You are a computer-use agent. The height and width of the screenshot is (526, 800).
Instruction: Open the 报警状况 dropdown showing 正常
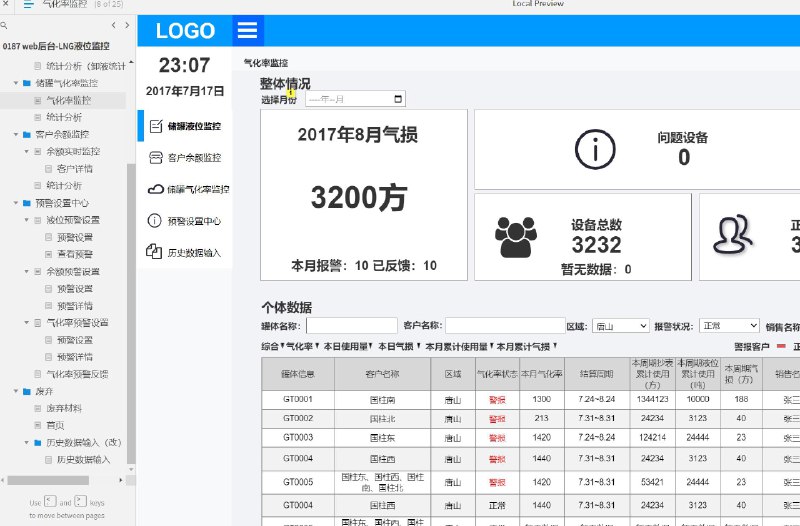coord(729,325)
